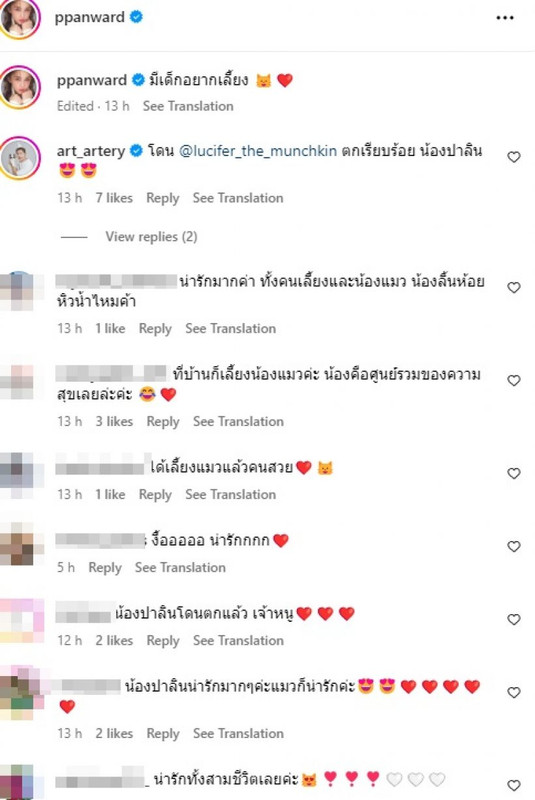Tap heart icon beside the '5 h' comment
This screenshot has width=535, height=800.
(x=514, y=546)
